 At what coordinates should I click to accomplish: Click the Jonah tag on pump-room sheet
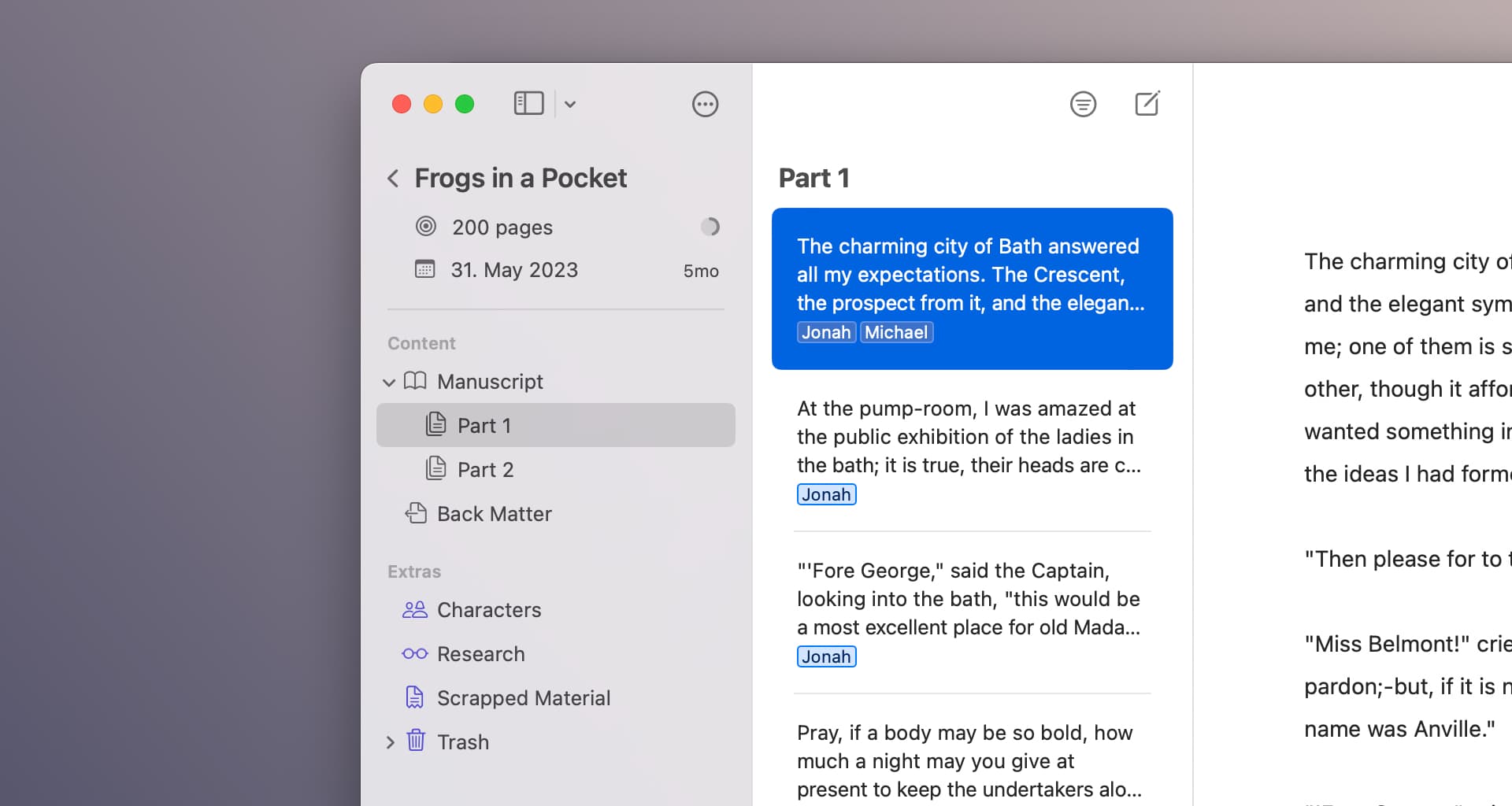point(826,495)
